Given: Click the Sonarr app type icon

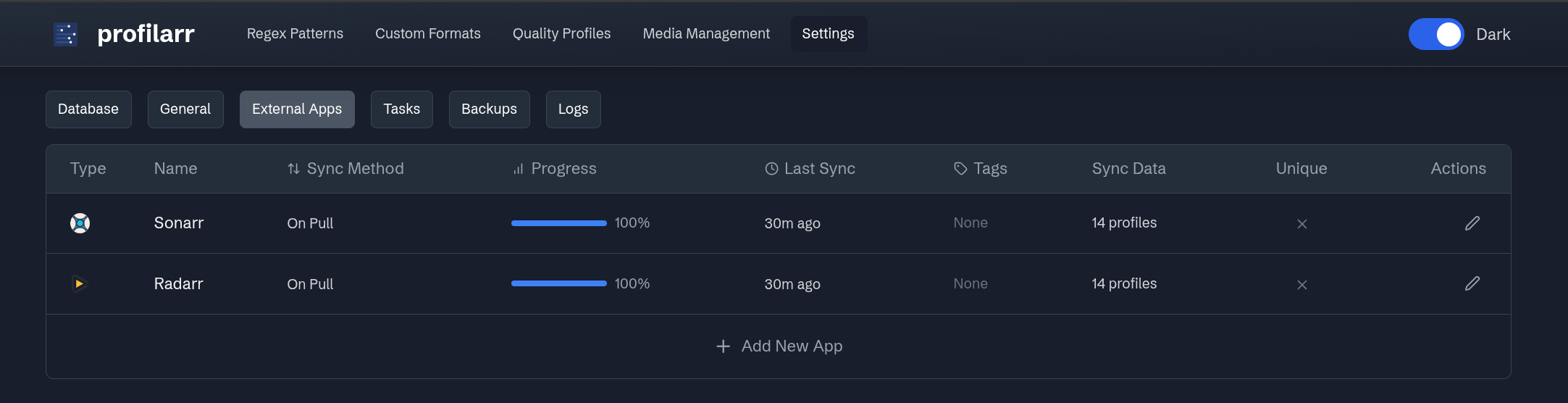Looking at the screenshot, I should [80, 223].
